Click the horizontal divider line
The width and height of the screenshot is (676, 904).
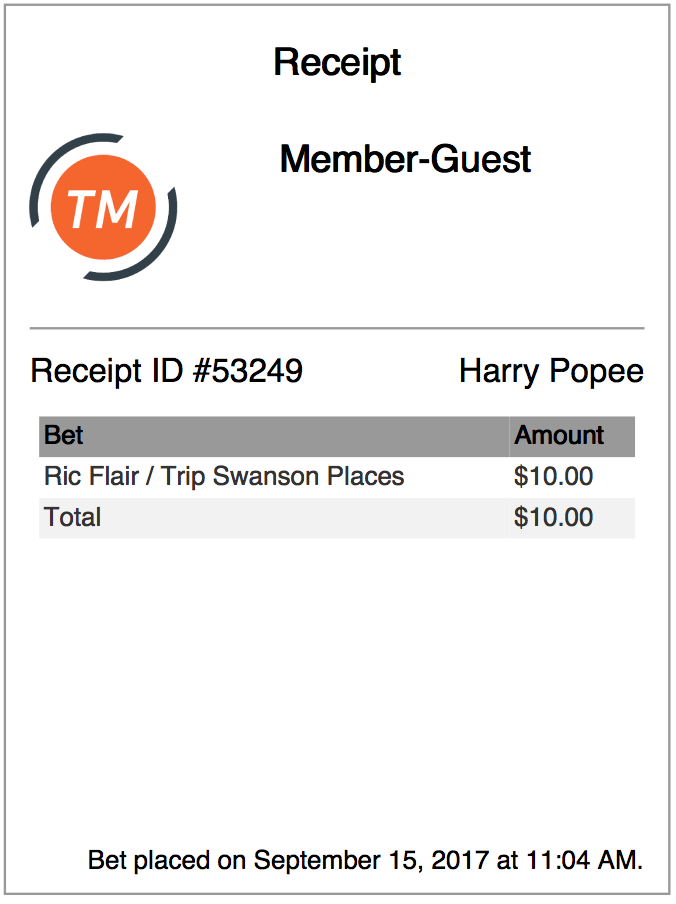[x=337, y=329]
